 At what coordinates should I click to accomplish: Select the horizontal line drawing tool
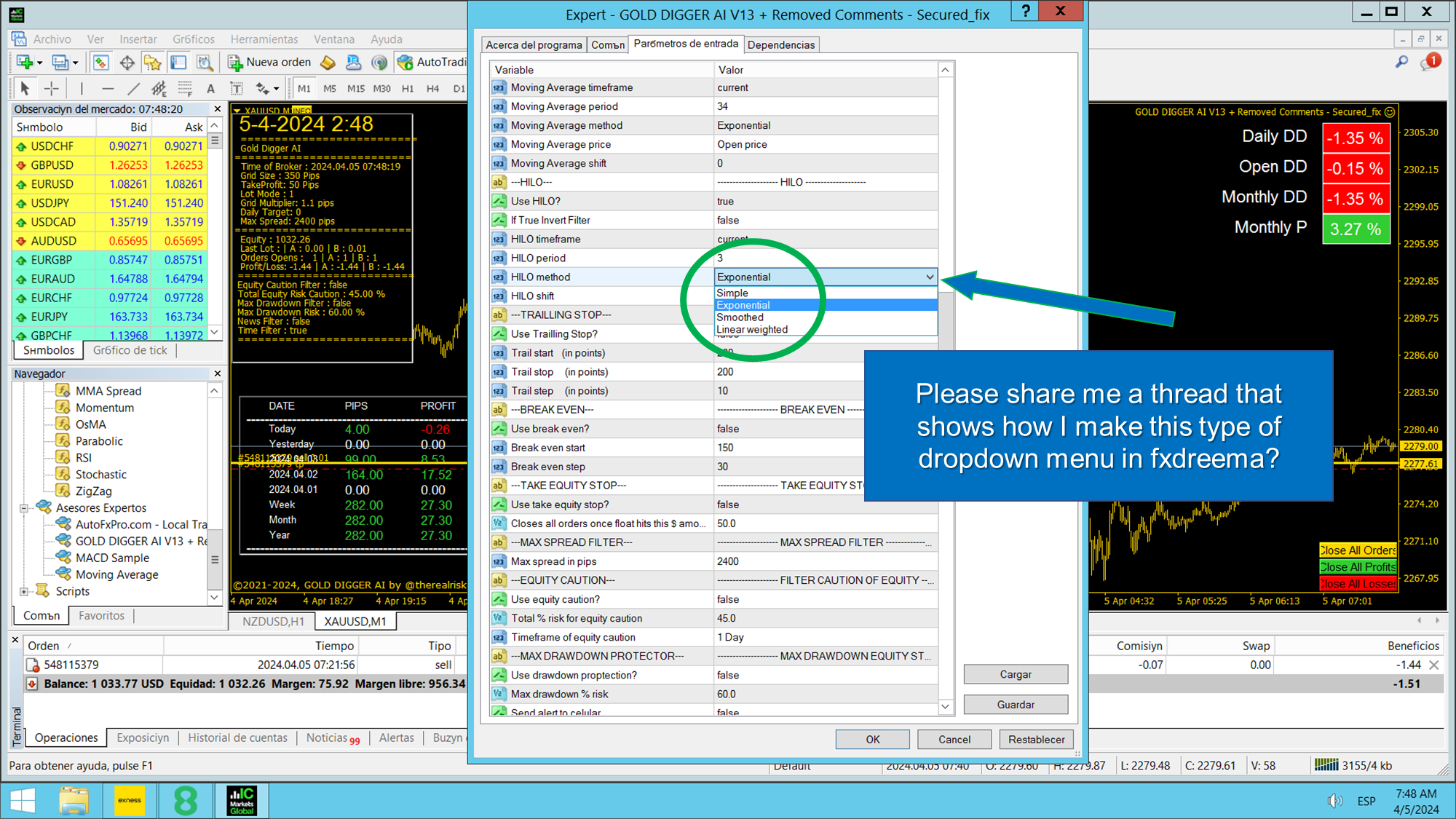(x=108, y=89)
